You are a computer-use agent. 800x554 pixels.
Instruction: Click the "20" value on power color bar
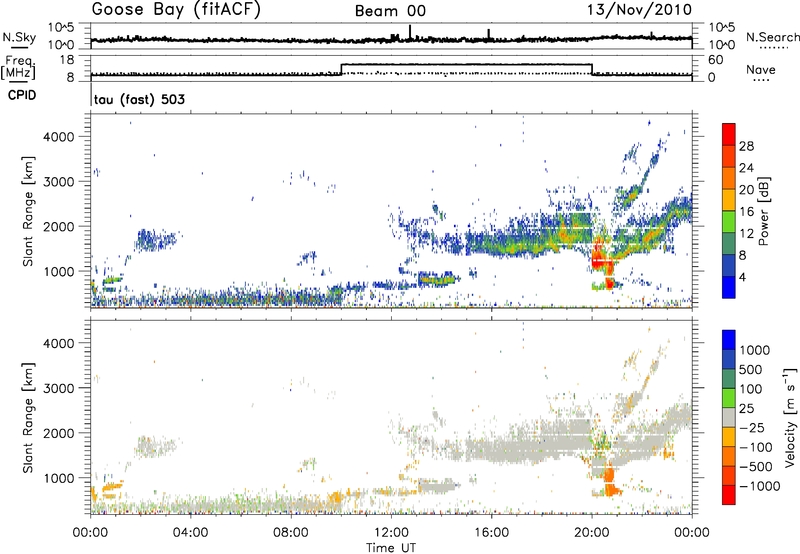tap(746, 190)
